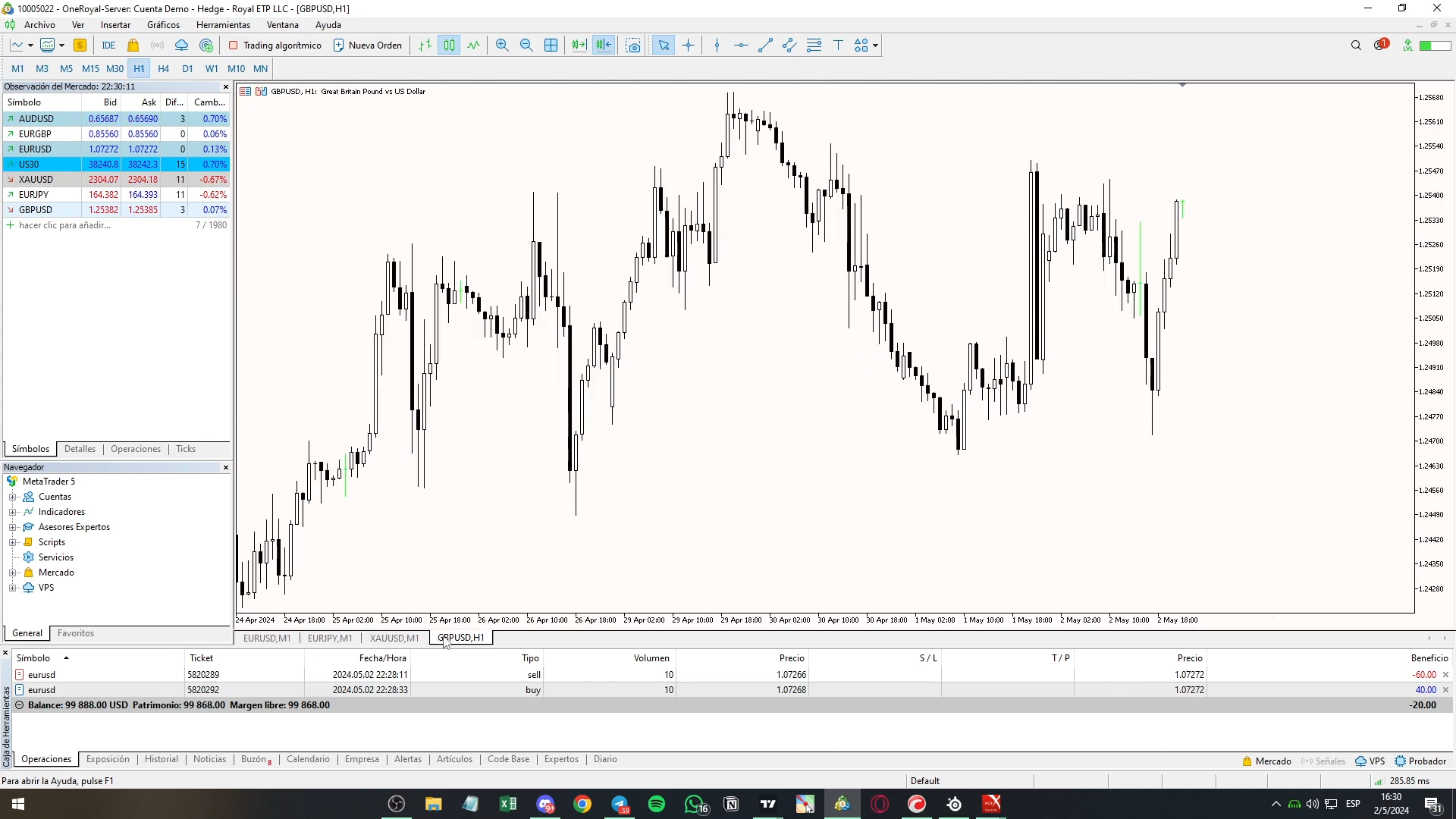Select the H4 timeframe button

coord(163,68)
